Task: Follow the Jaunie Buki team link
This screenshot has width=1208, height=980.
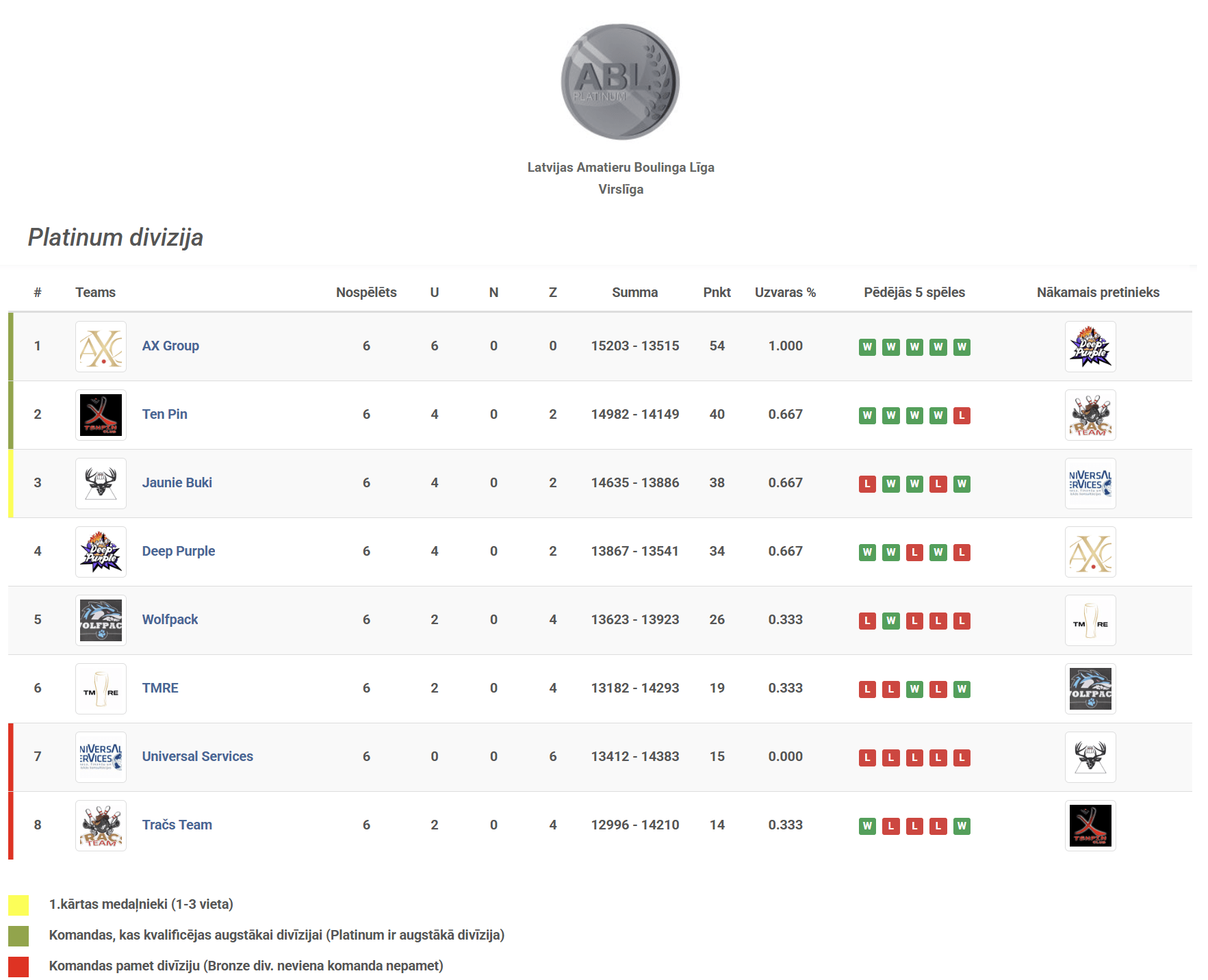Action: (x=177, y=482)
